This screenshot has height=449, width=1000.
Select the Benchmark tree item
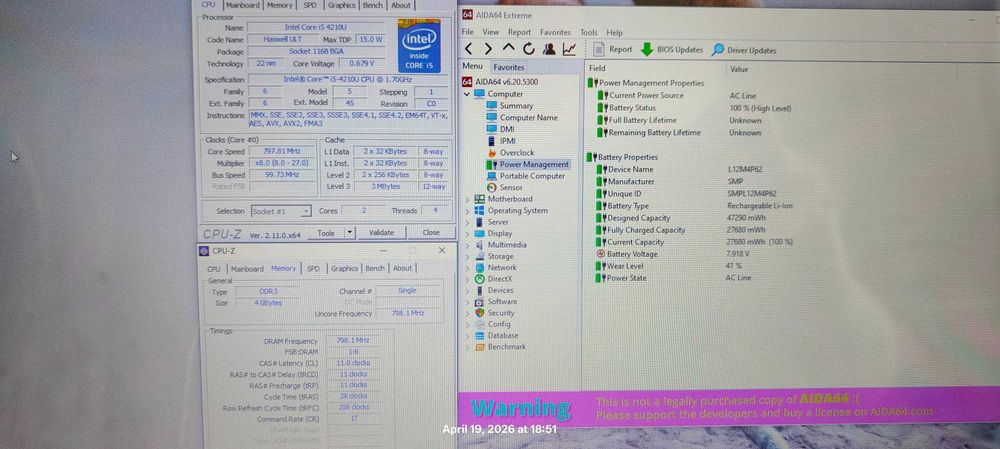(x=501, y=347)
